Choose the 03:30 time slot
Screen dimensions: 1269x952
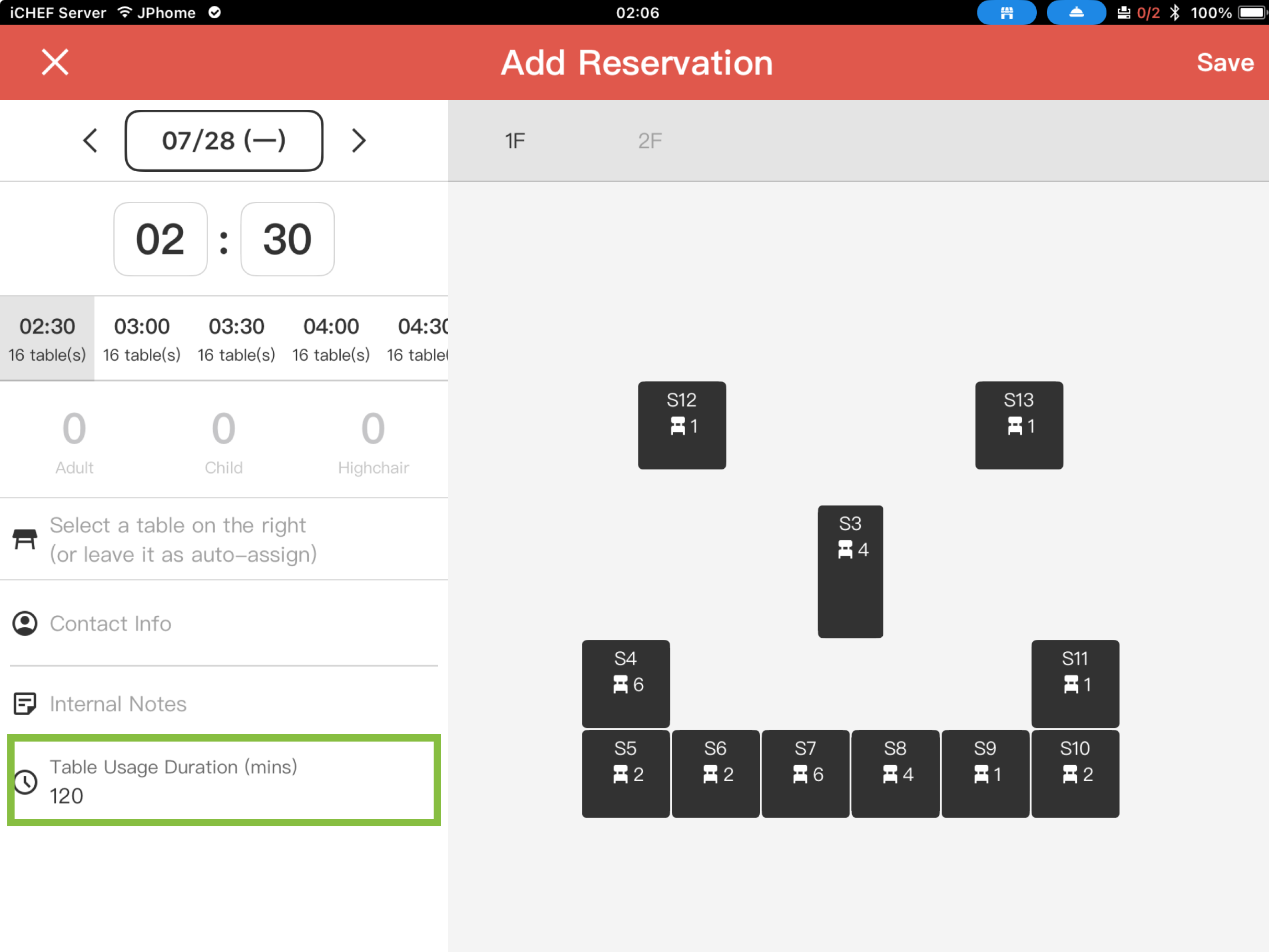[x=236, y=338]
